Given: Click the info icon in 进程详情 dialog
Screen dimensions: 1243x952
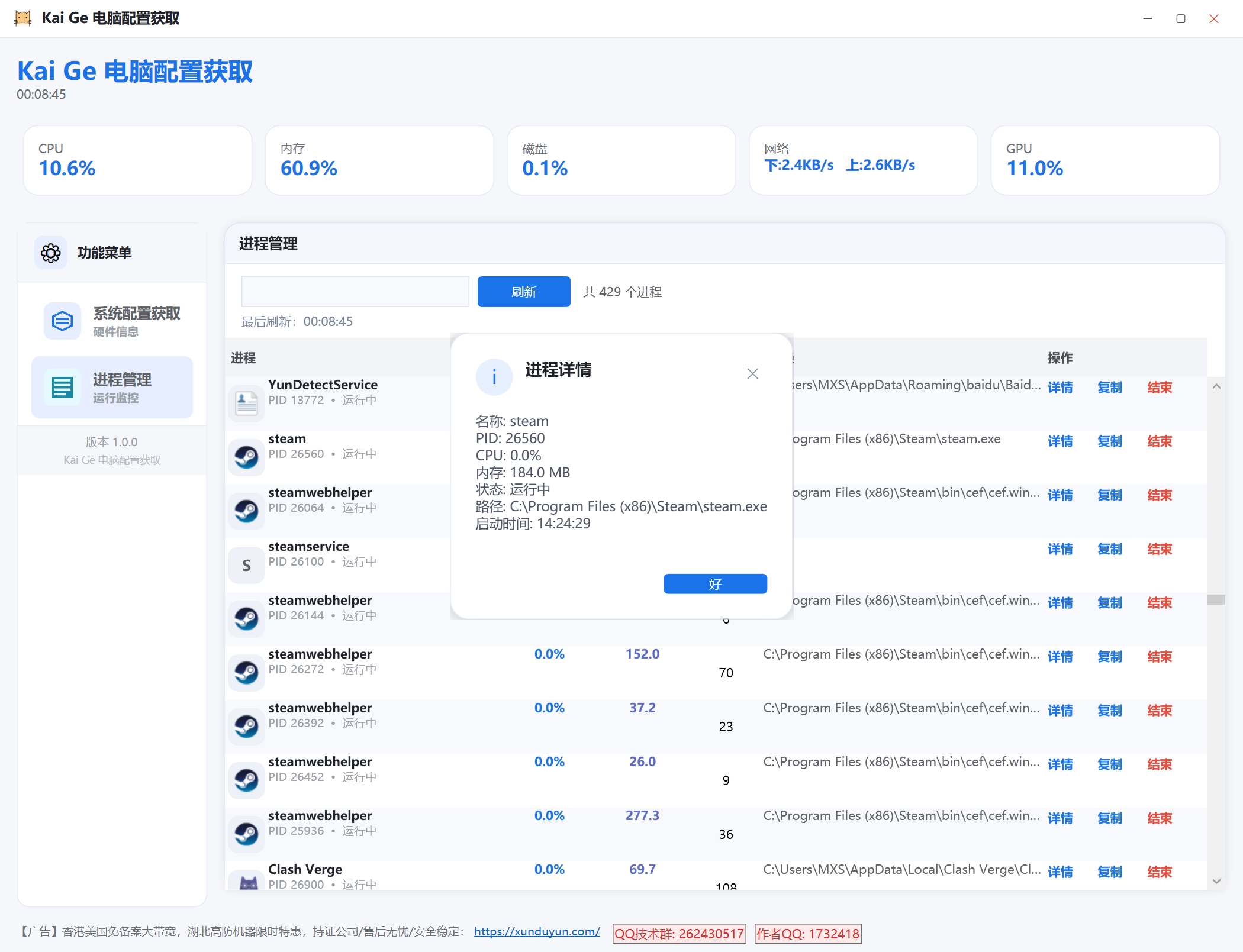Looking at the screenshot, I should click(x=494, y=376).
